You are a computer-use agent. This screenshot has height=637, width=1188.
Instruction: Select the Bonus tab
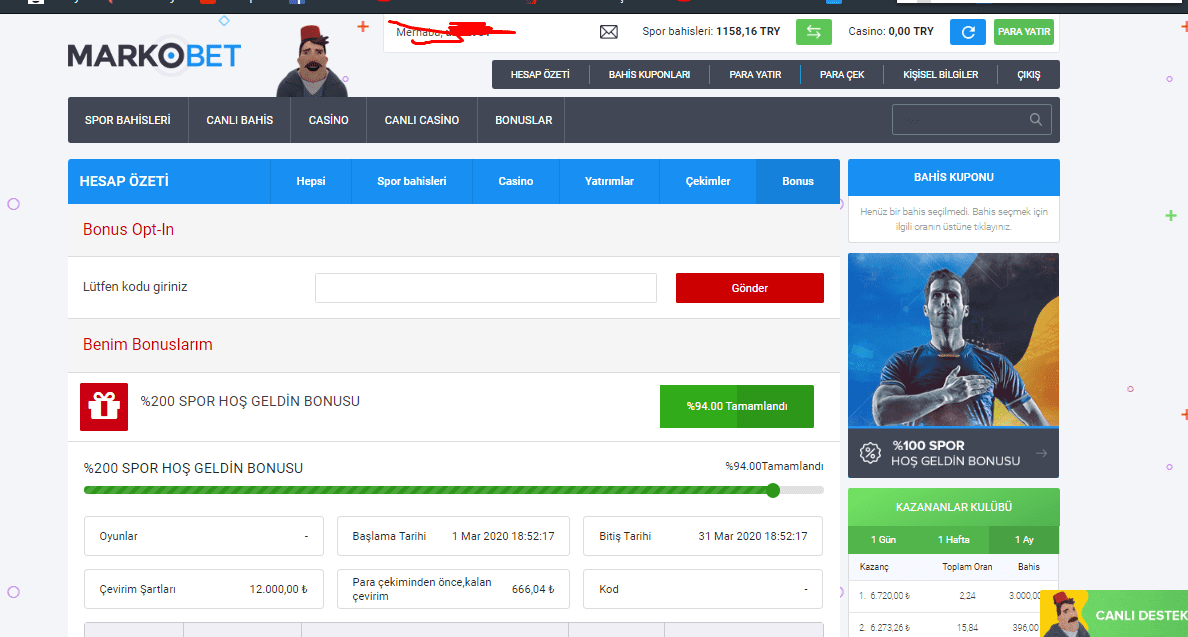798,181
